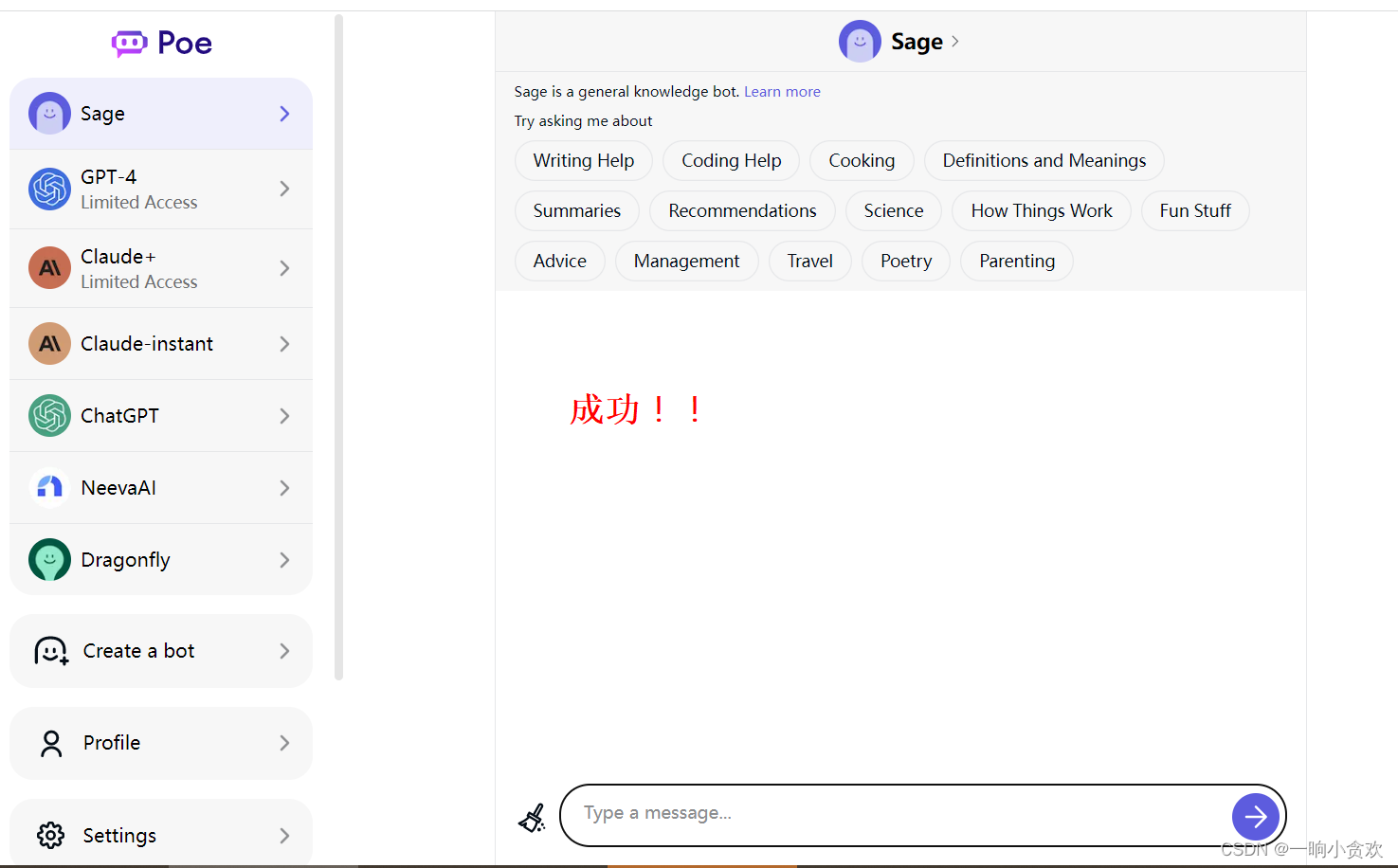The image size is (1398, 868).
Task: Follow the Learn more link
Action: pyautogui.click(x=782, y=92)
